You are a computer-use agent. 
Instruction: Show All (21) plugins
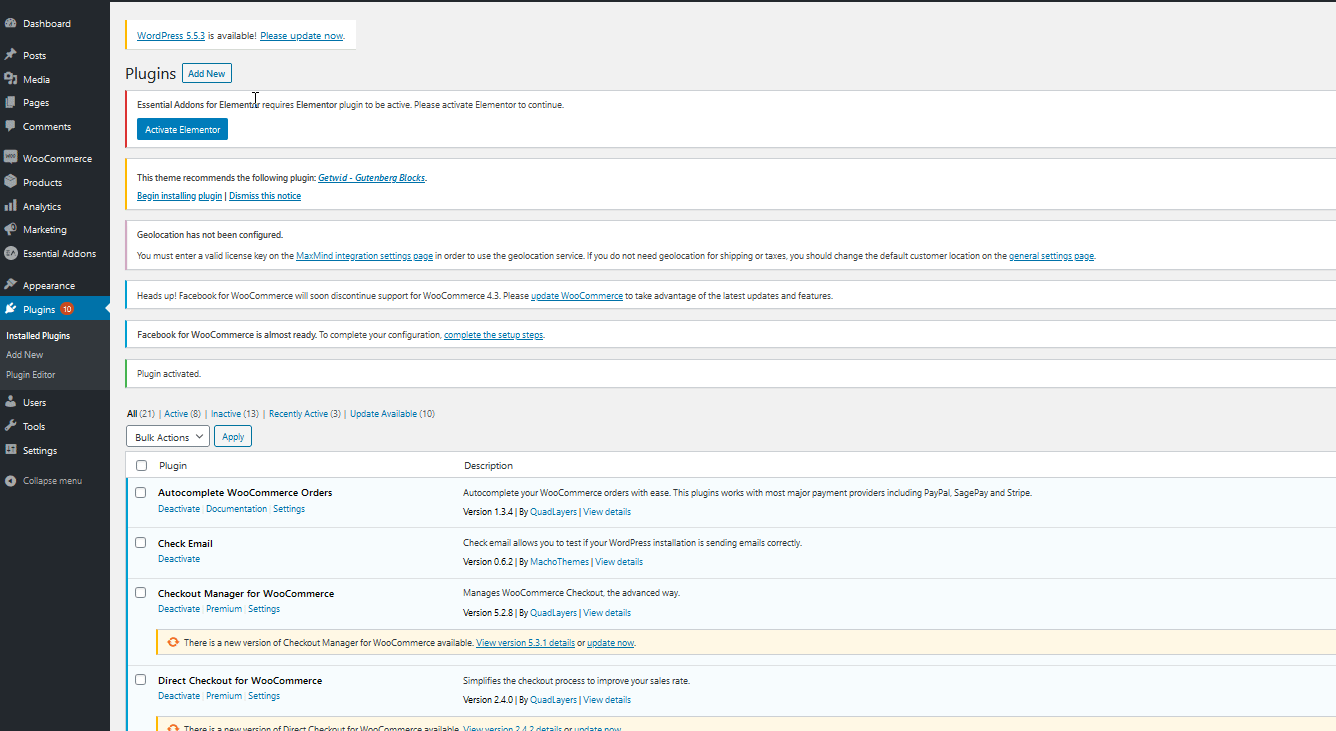140,414
